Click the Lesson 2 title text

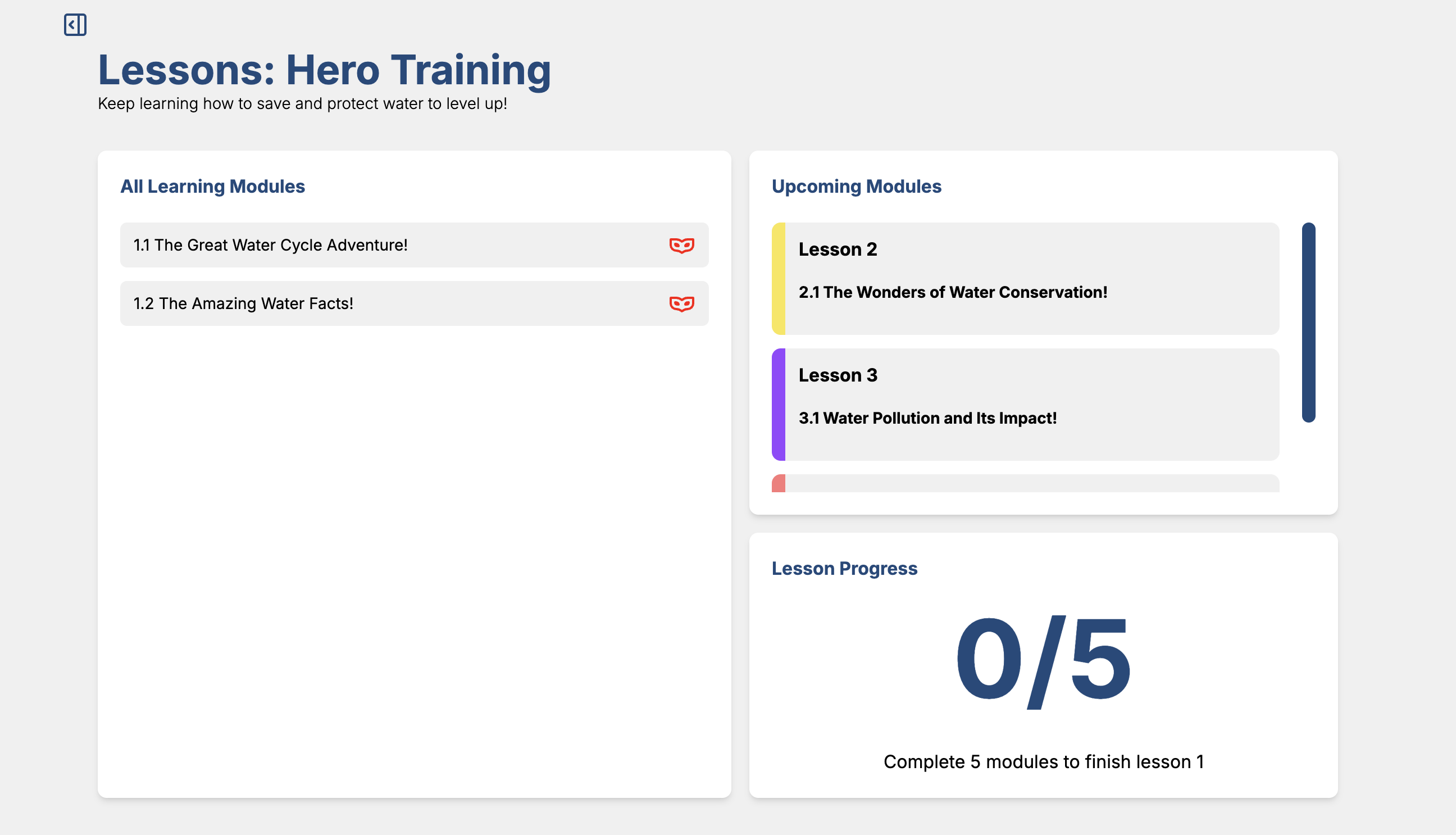pyautogui.click(x=838, y=249)
